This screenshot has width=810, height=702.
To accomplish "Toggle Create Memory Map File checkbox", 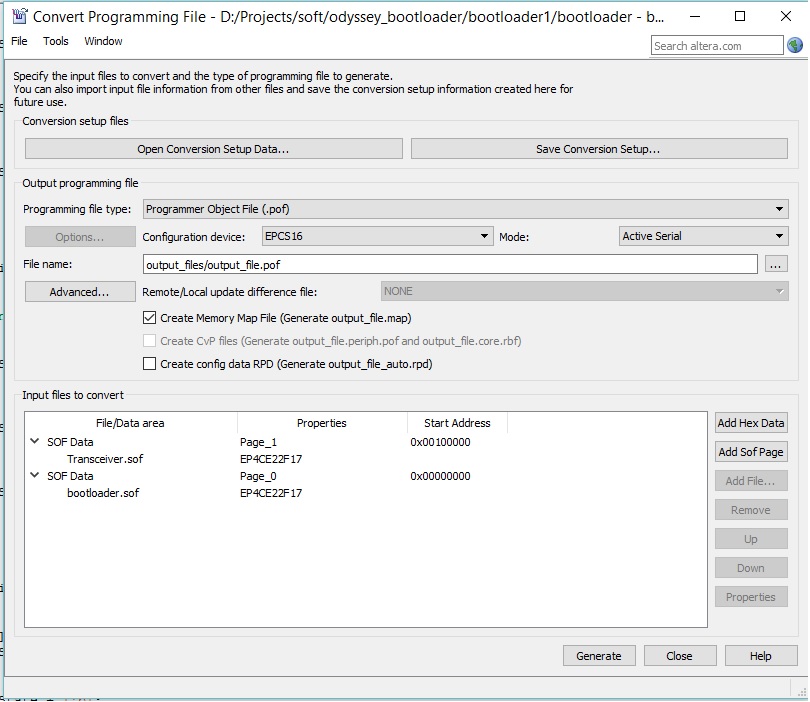I will 149,318.
